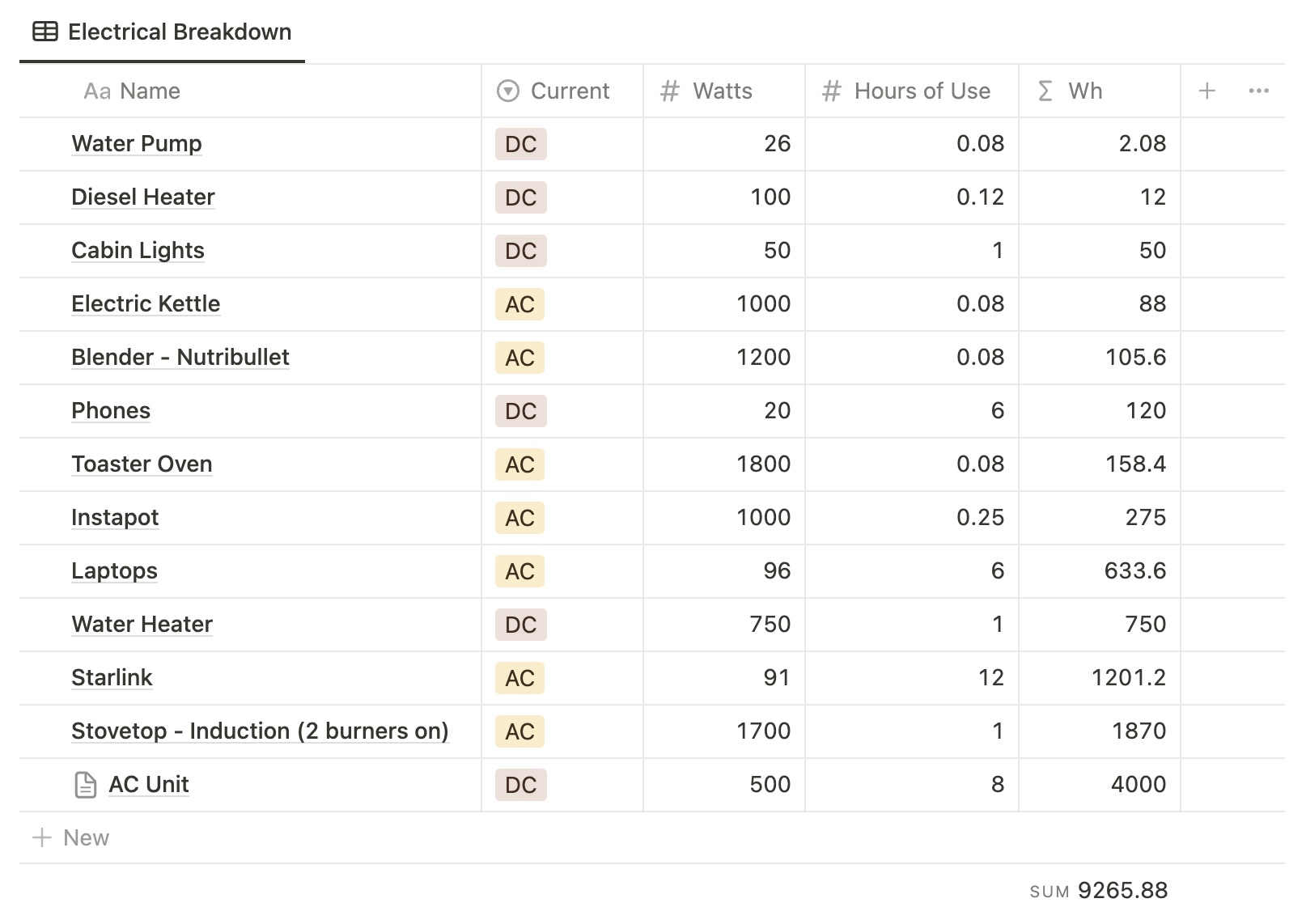Click the table icon beside Electrical Breakdown
1306x924 pixels.
click(x=45, y=32)
